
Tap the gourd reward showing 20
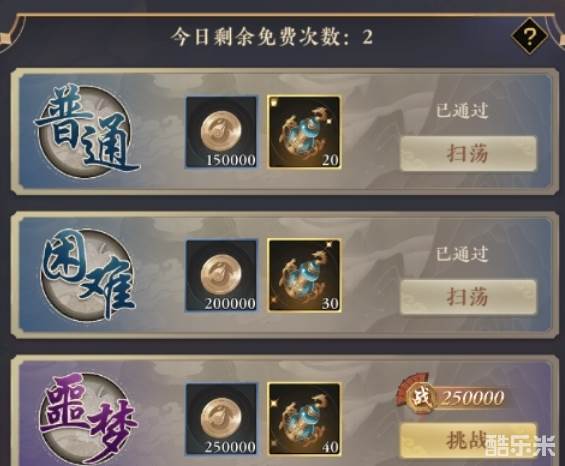tap(304, 132)
